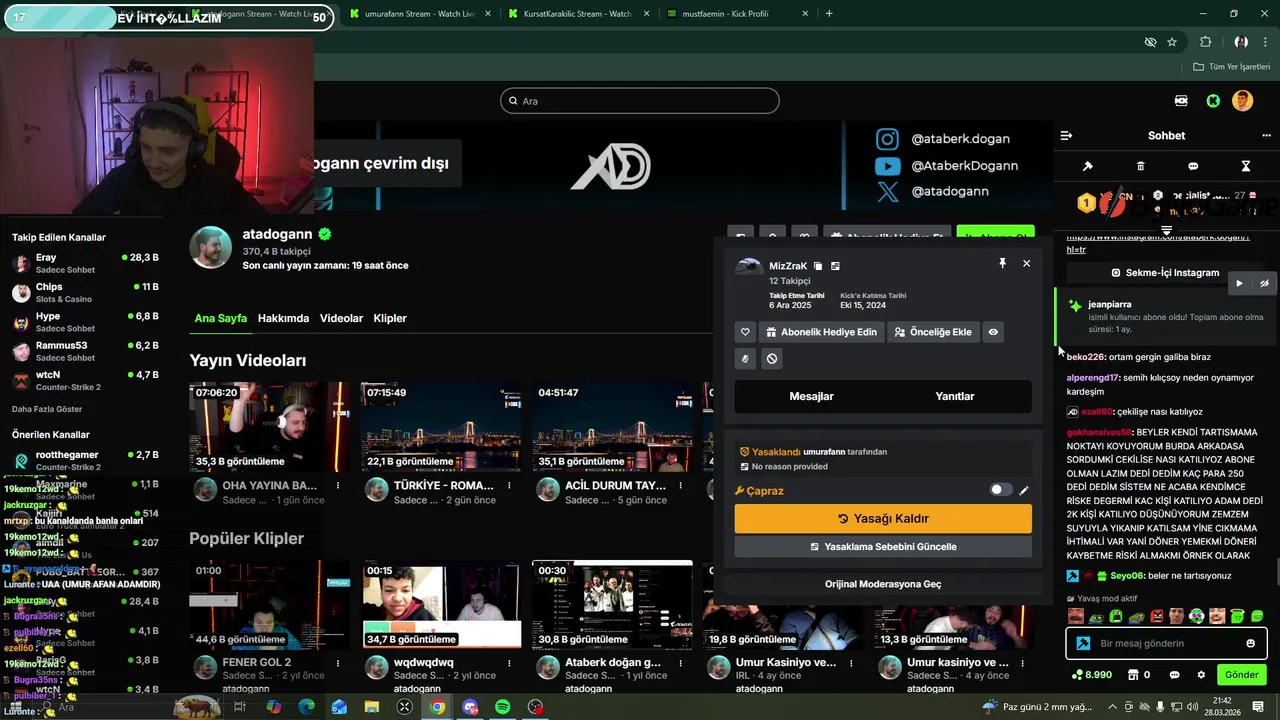Screen dimensions: 1280x720
Task: Click the play icon beside Instagram embed
Action: click(x=1239, y=283)
